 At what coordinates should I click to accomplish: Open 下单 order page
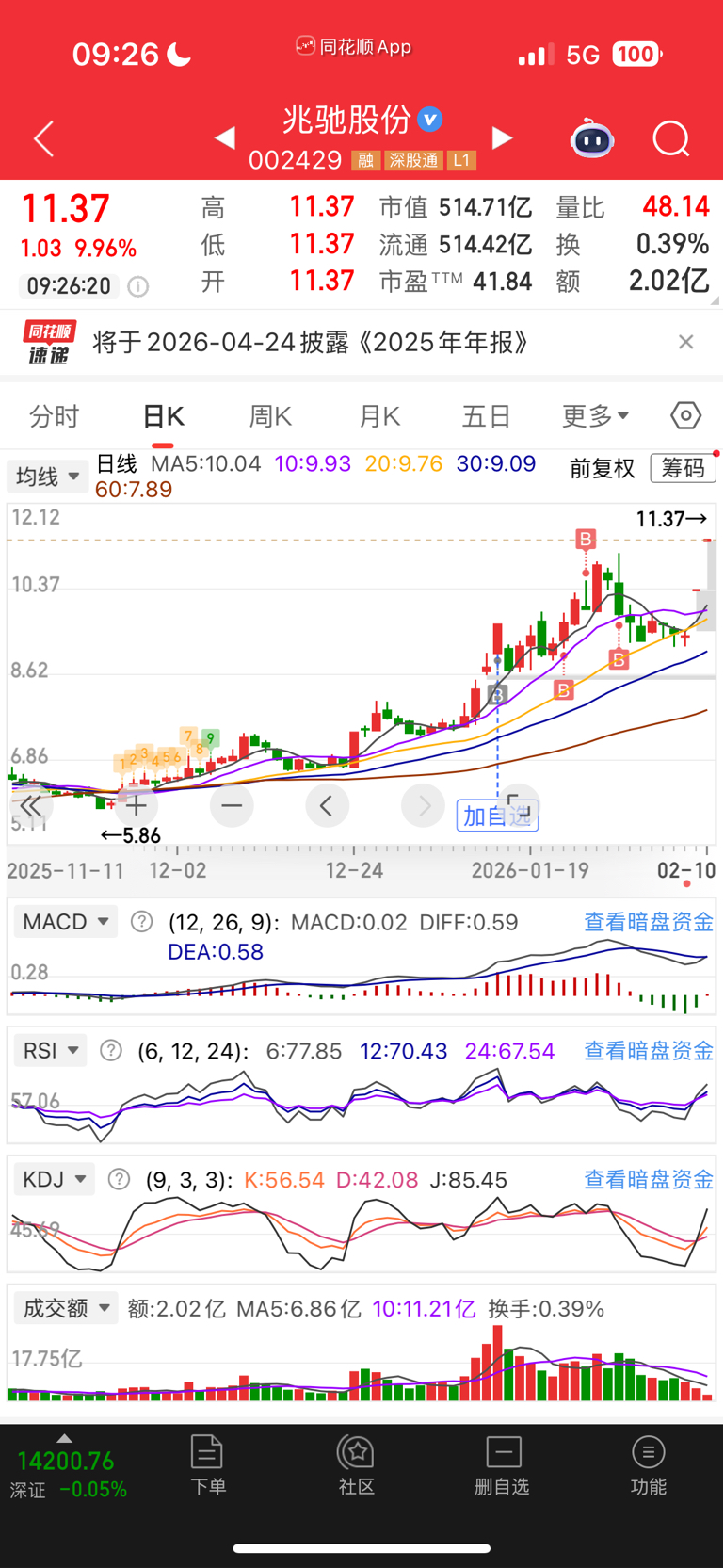tap(208, 1465)
